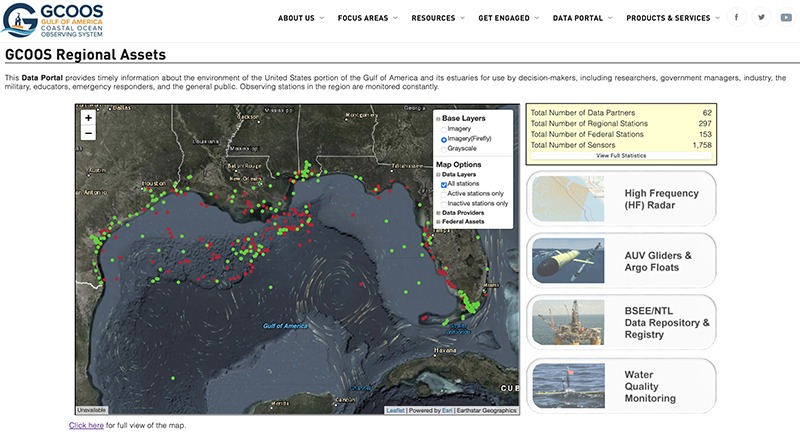
Task: Click the High Frequency Radar thumbnail image
Action: (568, 199)
